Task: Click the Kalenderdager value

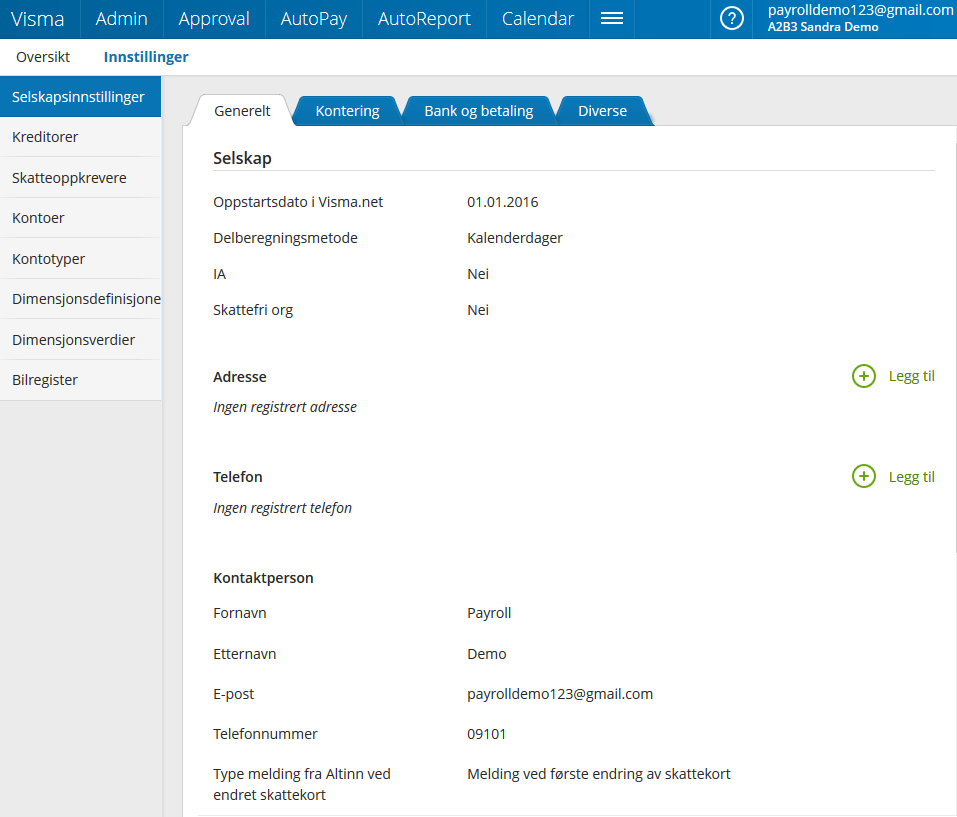Action: pyautogui.click(x=515, y=238)
